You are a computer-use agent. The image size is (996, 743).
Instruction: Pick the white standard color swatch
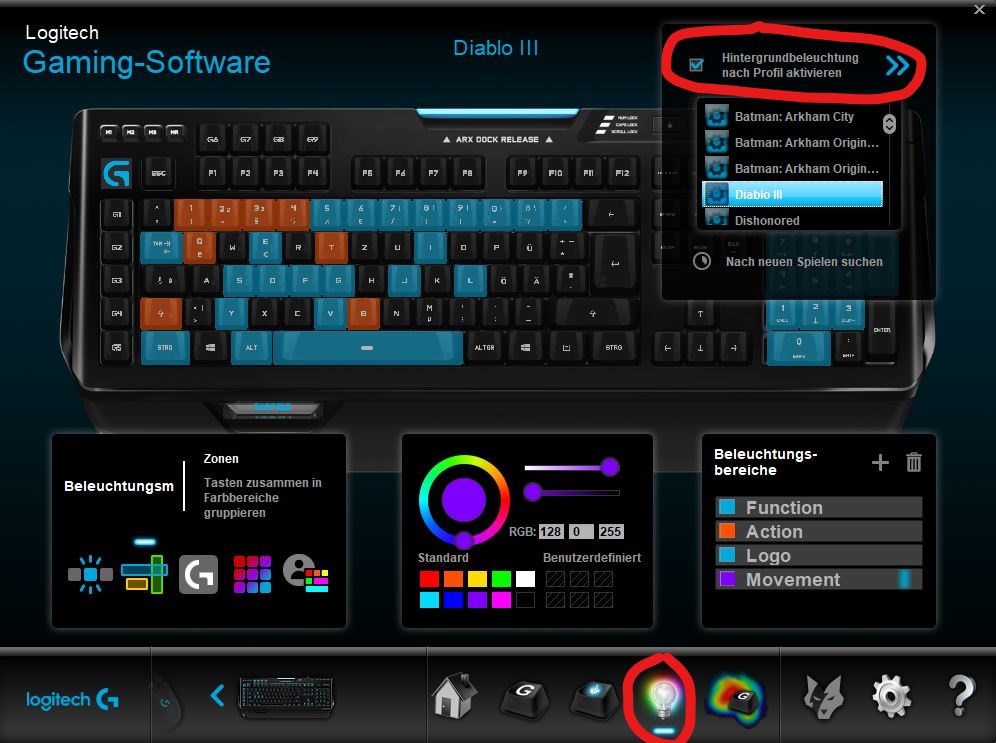pos(525,579)
